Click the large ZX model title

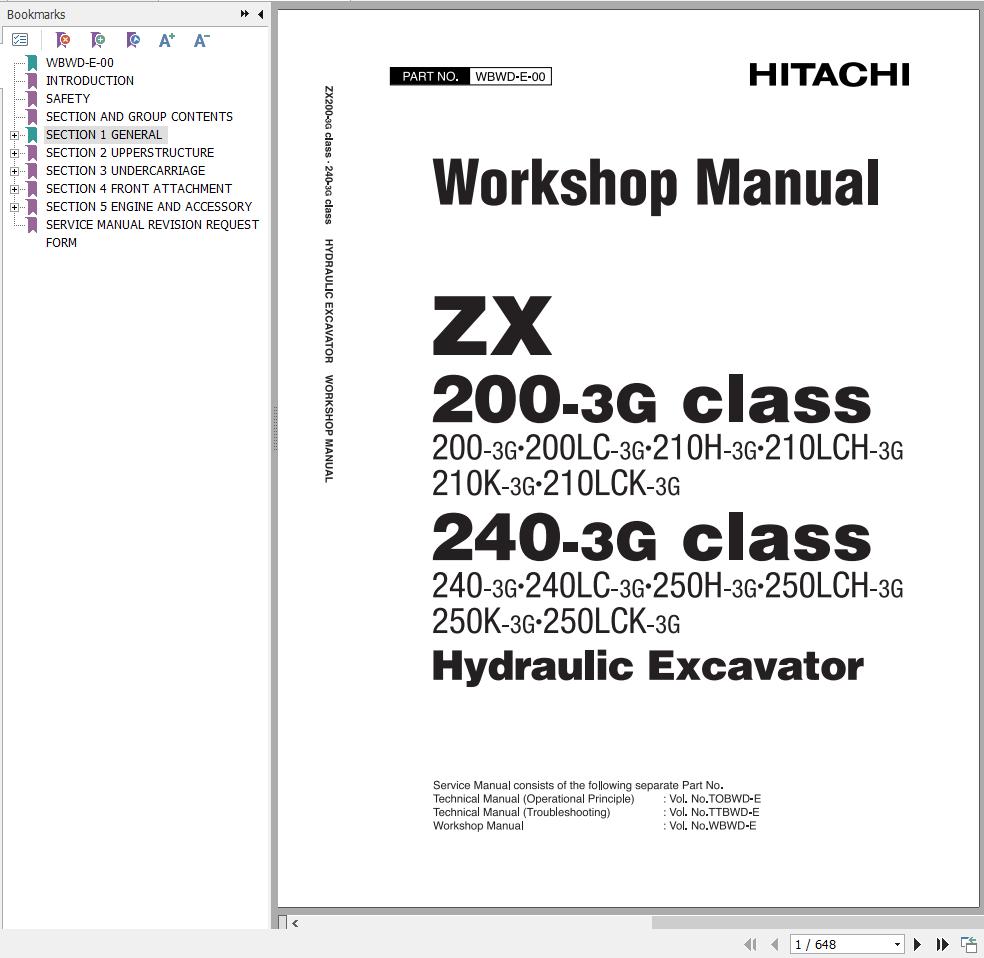point(492,326)
